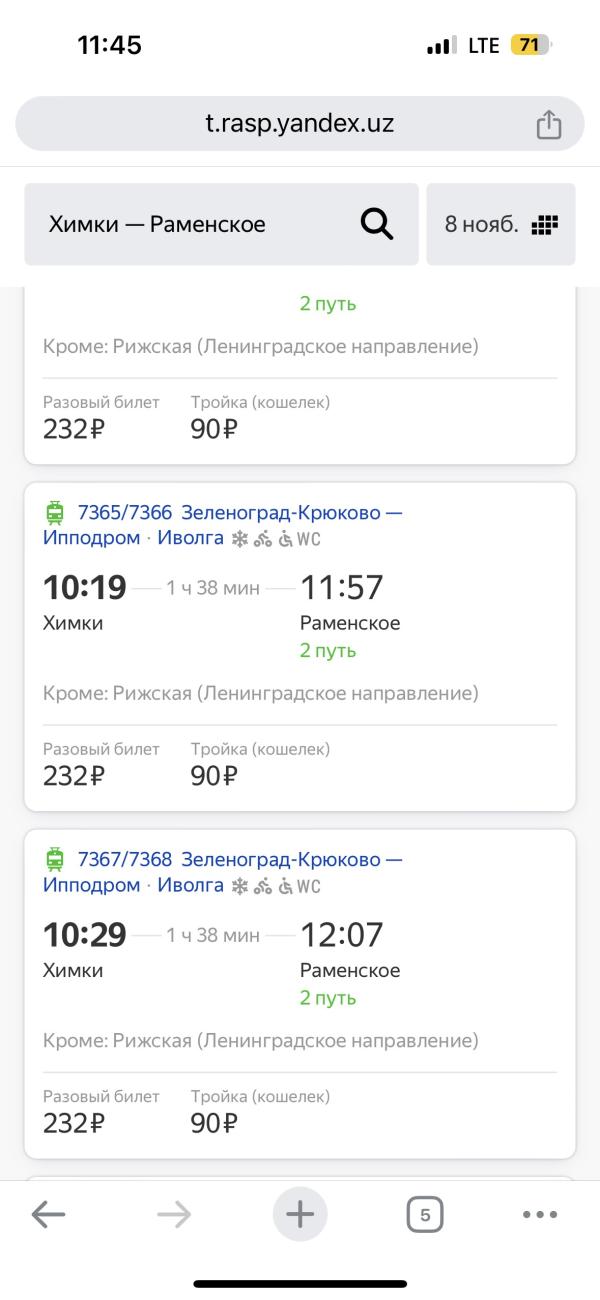Tap the search magnifier icon

[x=376, y=224]
